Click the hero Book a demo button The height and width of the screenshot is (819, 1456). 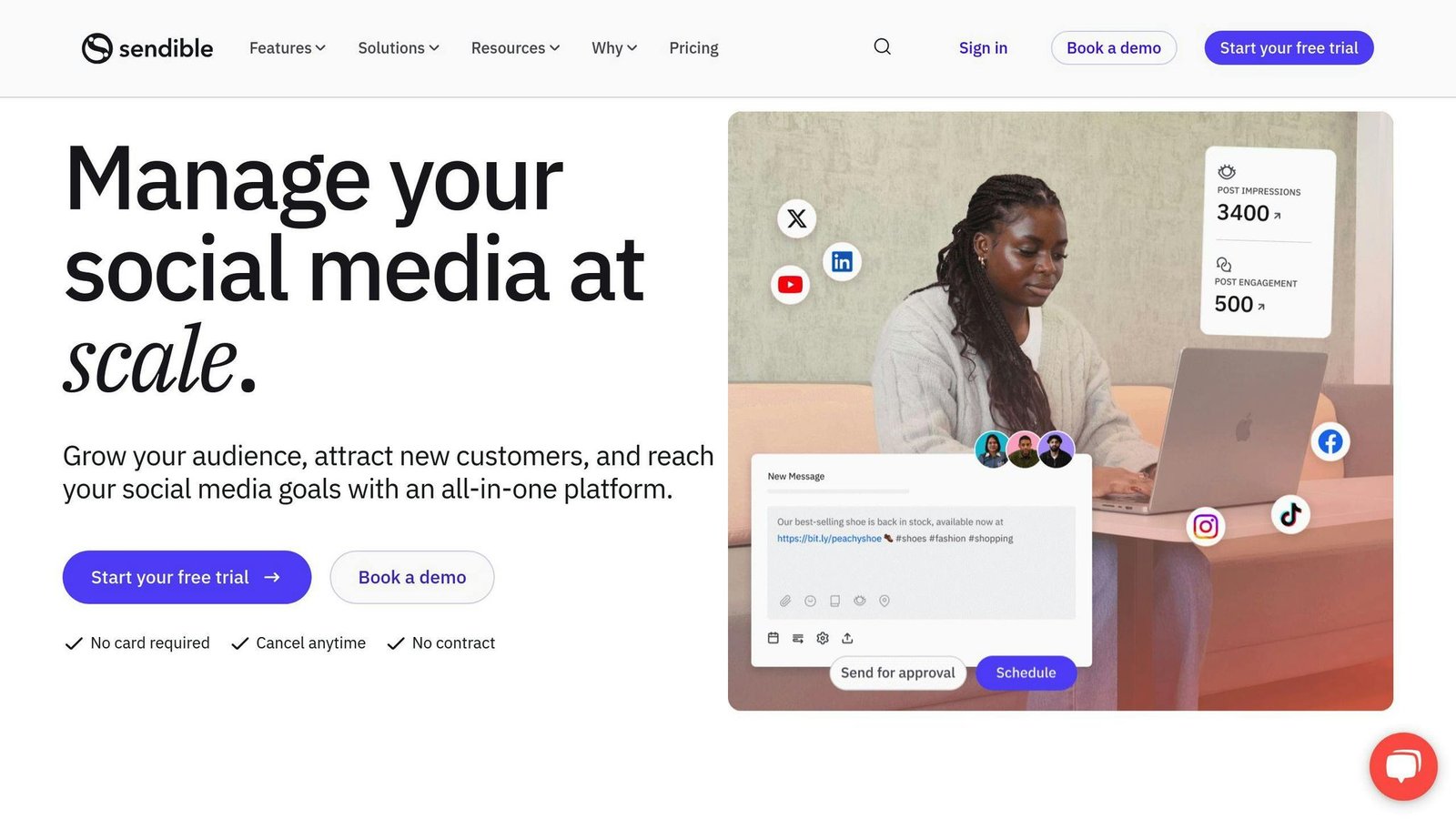click(412, 577)
